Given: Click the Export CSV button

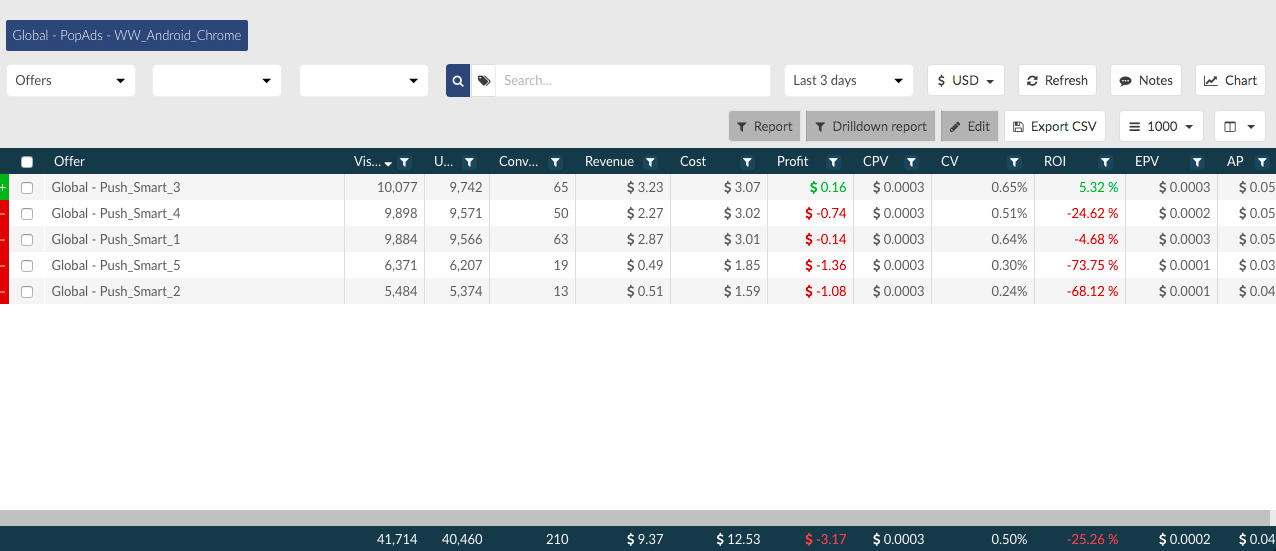Looking at the screenshot, I should (x=1054, y=126).
